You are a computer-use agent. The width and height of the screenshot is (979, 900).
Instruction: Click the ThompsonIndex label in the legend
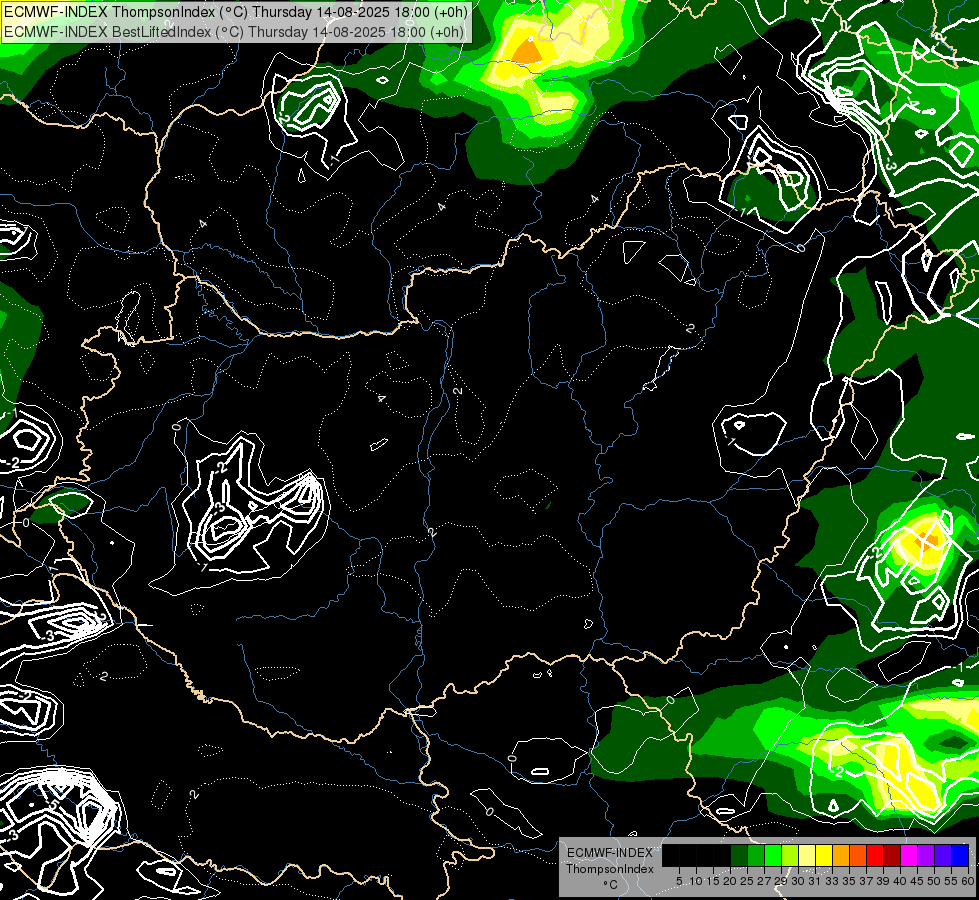point(609,869)
